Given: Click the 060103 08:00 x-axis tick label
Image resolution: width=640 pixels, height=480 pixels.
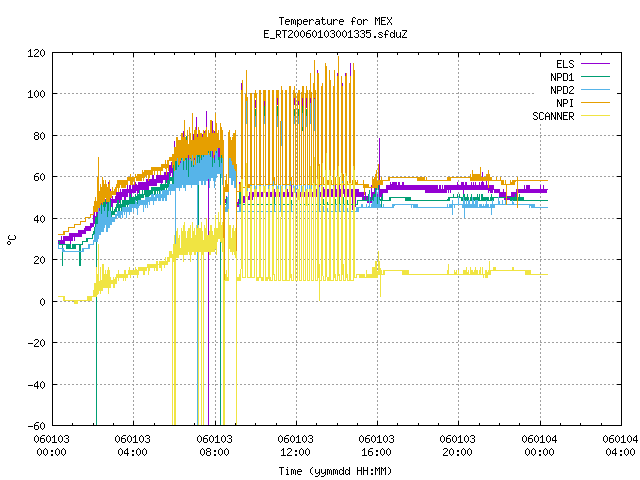Looking at the screenshot, I should [x=215, y=446].
